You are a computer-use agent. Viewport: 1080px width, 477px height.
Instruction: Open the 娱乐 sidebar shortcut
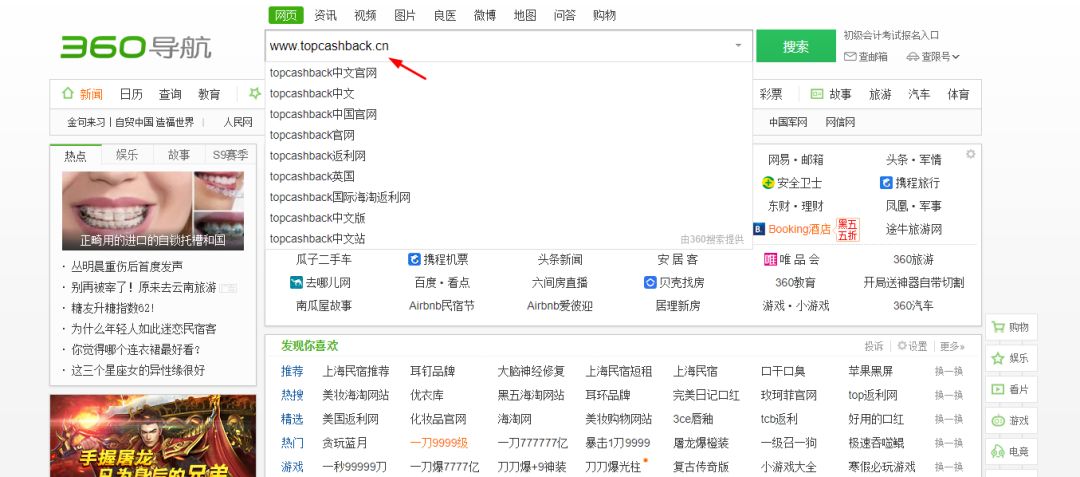(1010, 359)
